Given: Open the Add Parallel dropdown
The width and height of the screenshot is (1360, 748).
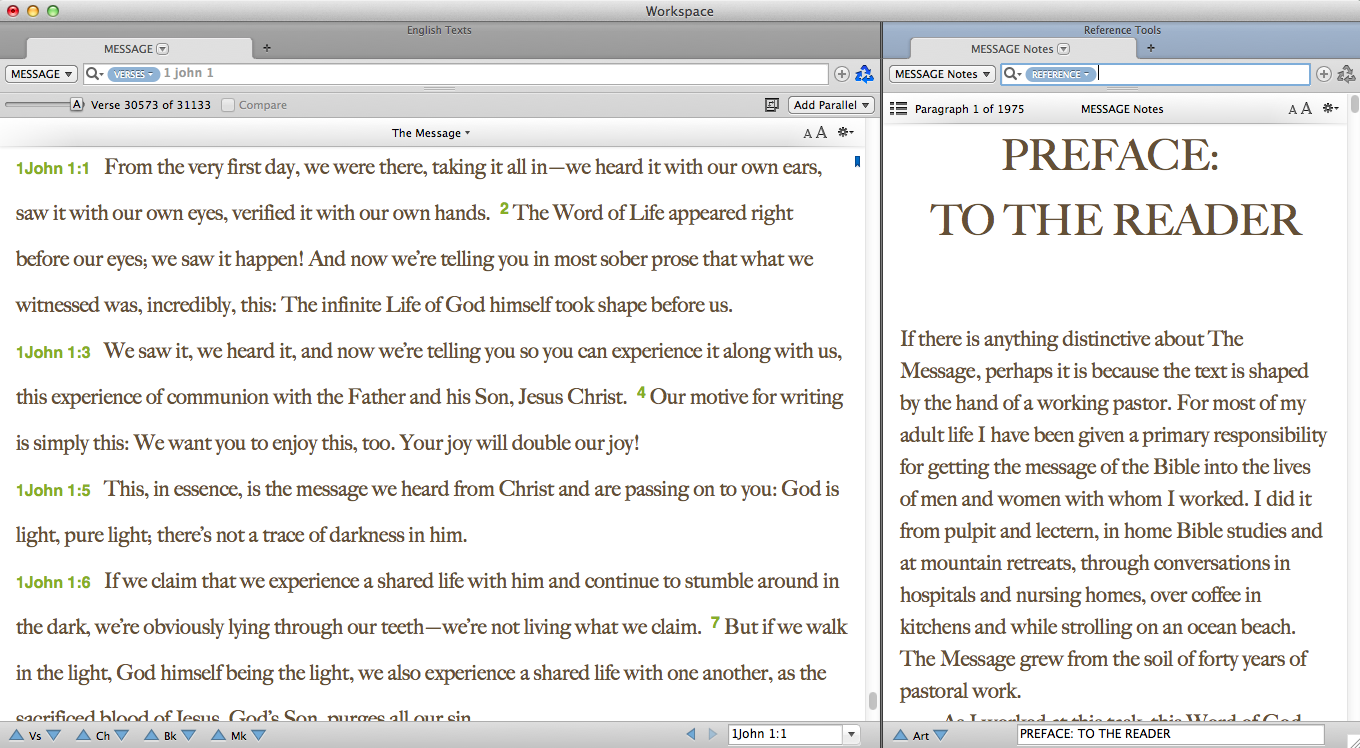Looking at the screenshot, I should 831,105.
